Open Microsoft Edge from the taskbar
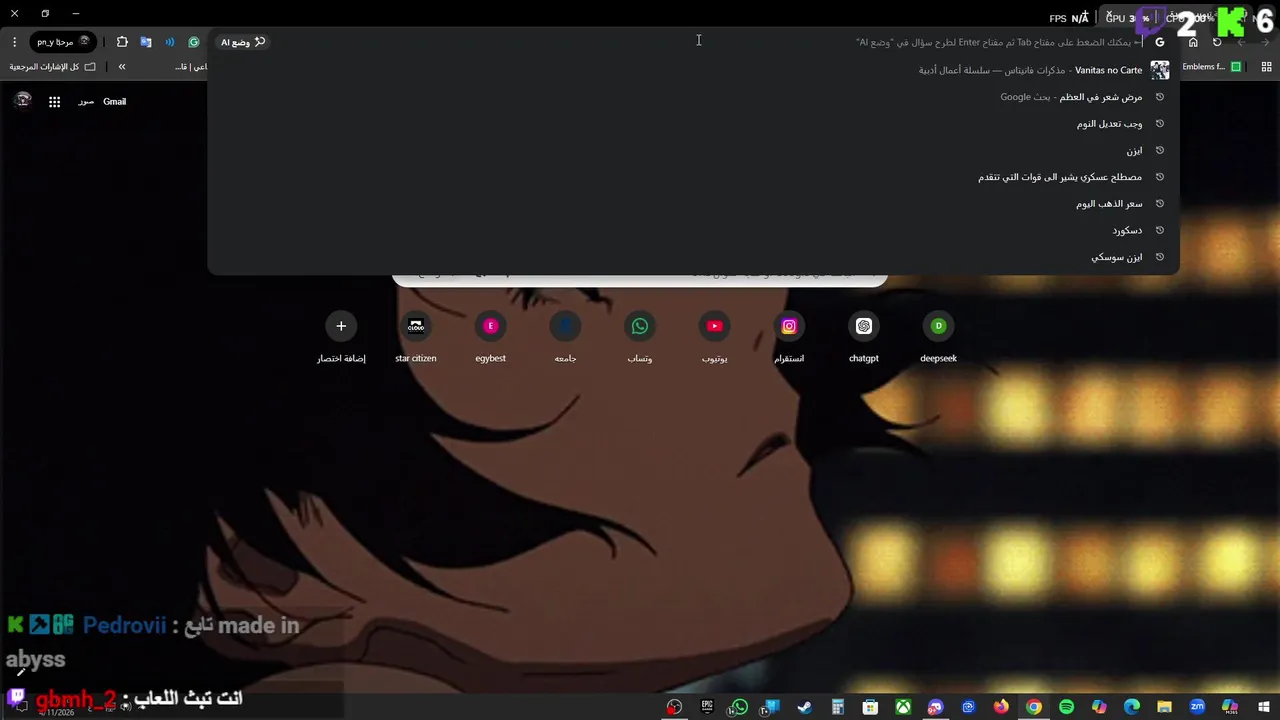The image size is (1280, 720). (1132, 707)
